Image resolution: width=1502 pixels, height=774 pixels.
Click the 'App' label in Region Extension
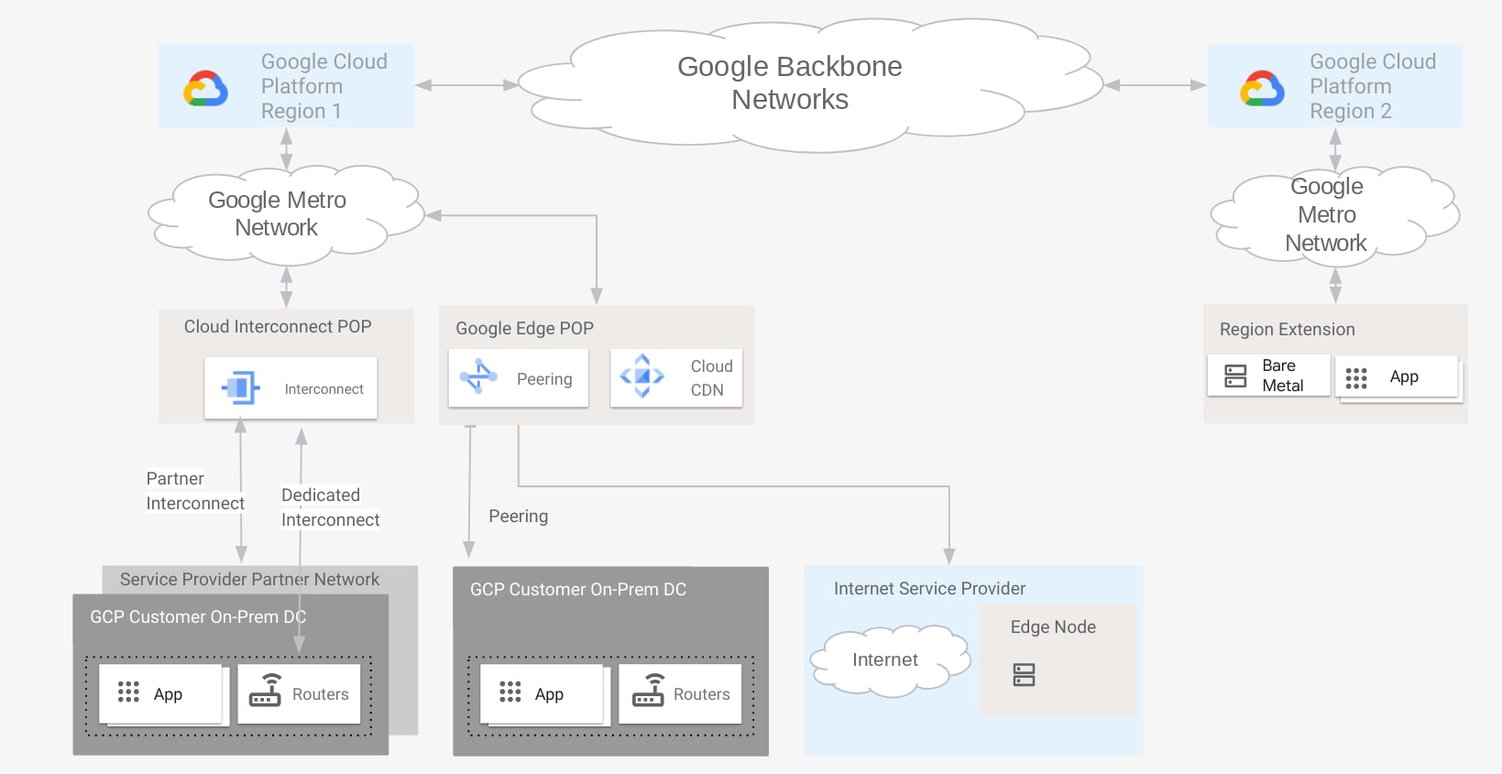pyautogui.click(x=1404, y=377)
